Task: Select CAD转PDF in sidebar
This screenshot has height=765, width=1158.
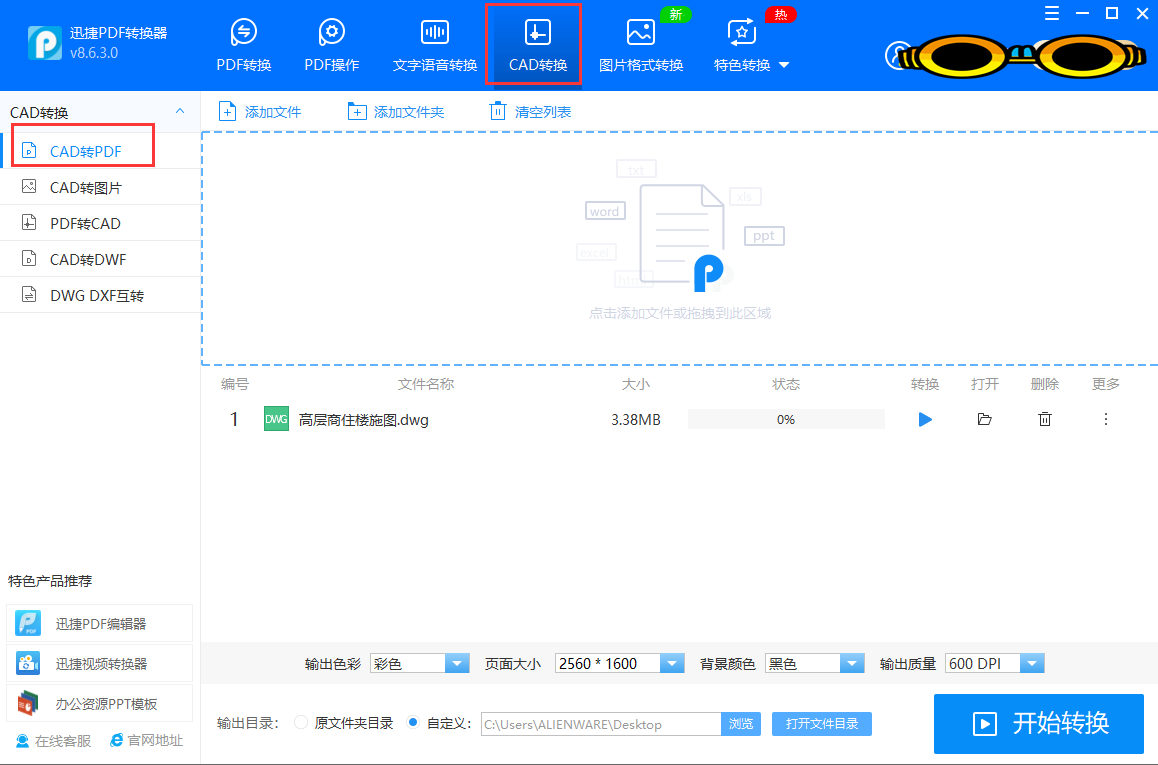Action: click(100, 151)
